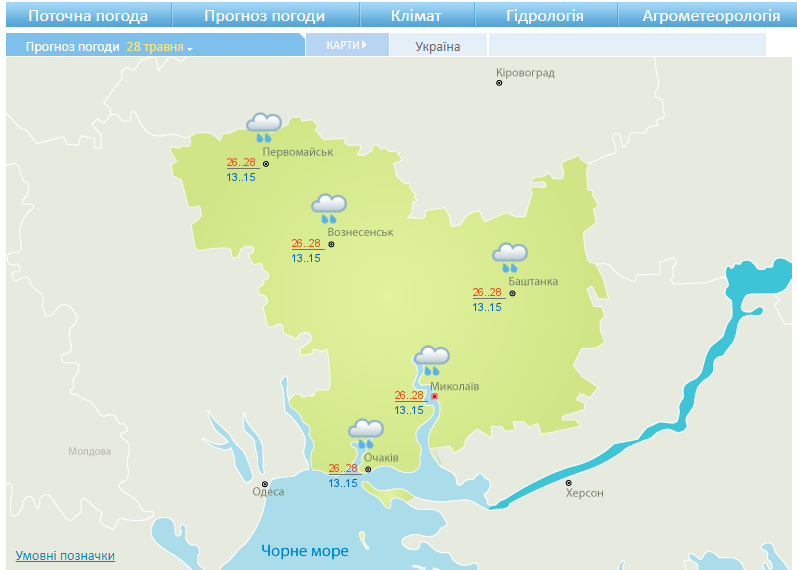This screenshot has height=570, width=797.
Task: Open the Клімат menu
Action: tap(417, 16)
